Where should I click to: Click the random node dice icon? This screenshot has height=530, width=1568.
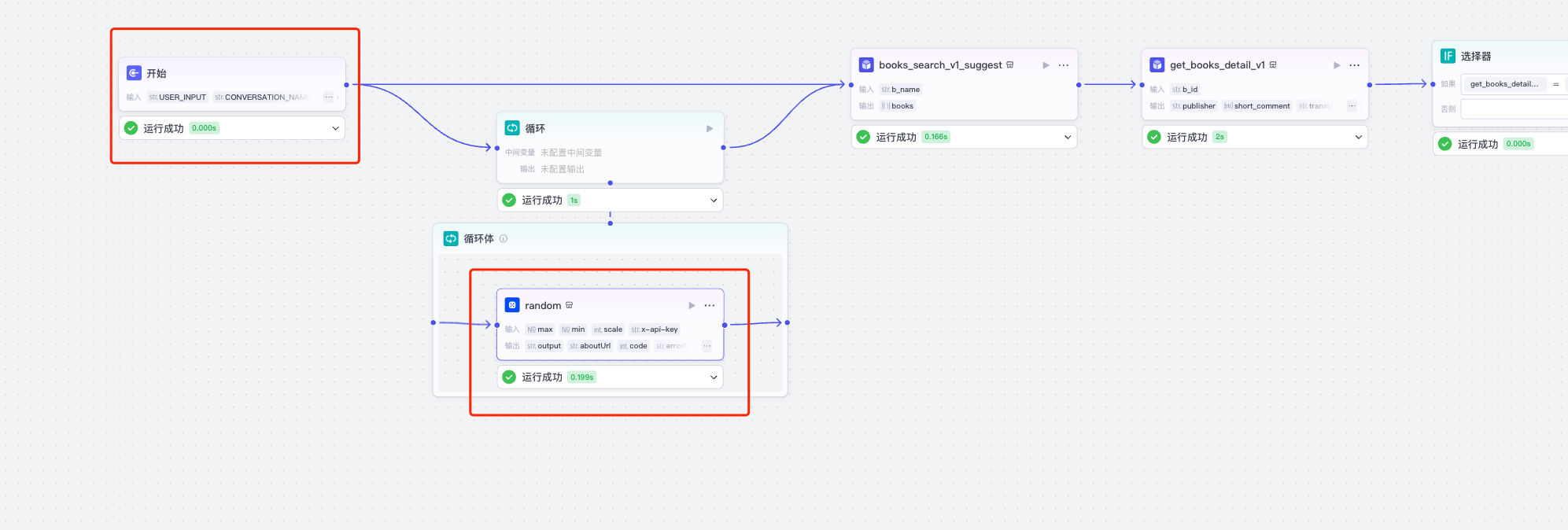coord(512,305)
